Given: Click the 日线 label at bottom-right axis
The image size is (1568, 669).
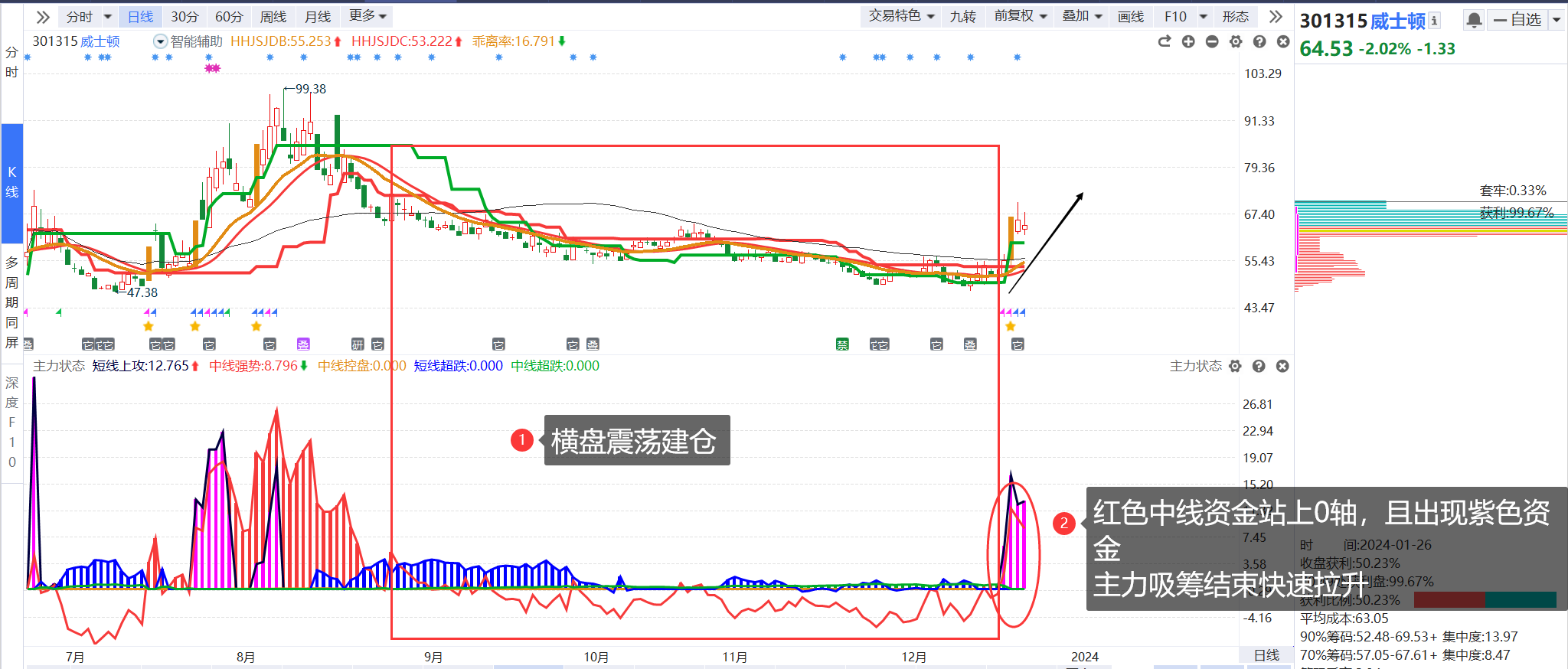Looking at the screenshot, I should (x=1266, y=655).
